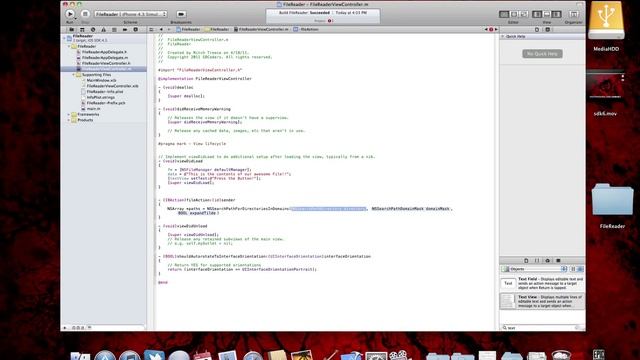Image resolution: width=640 pixels, height=360 pixels.
Task: Jump to previous issue arrow
Action: pyautogui.click(x=486, y=29)
